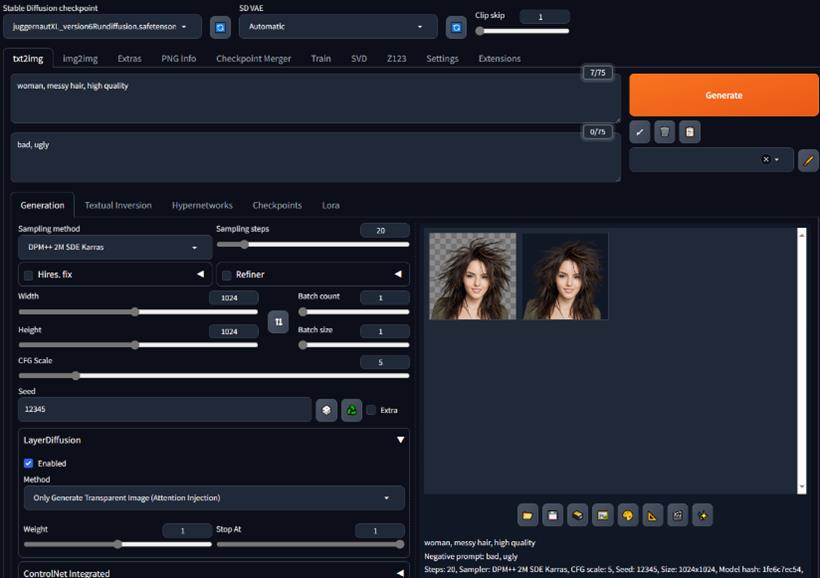Click the pencil edit styles icon
Viewport: 820px width, 578px height.
pos(808,160)
